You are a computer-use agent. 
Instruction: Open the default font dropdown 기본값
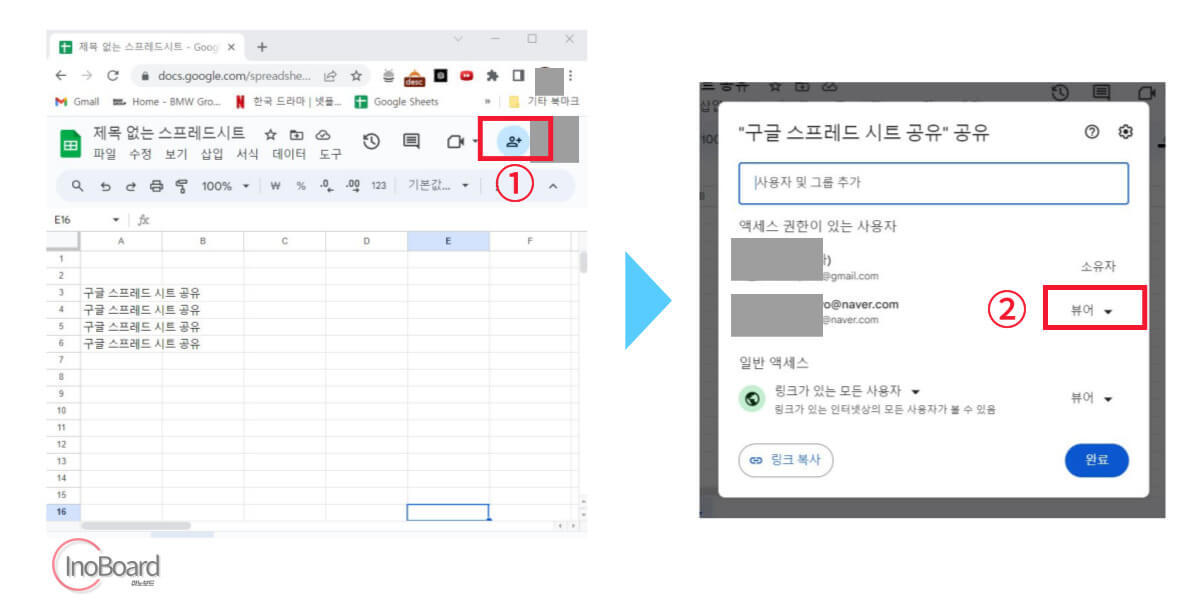point(438,186)
